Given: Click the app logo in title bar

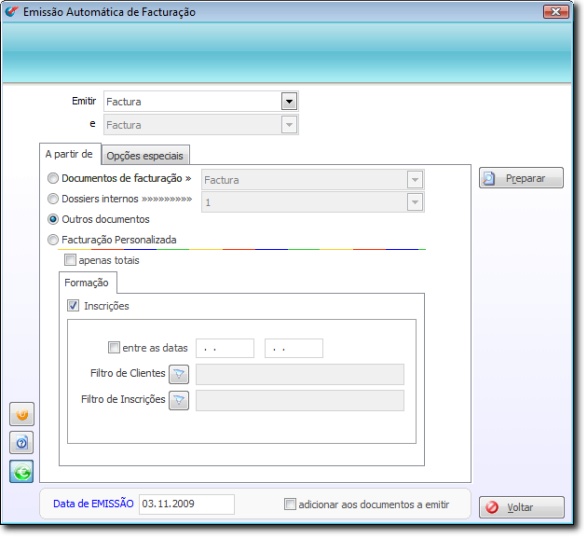Looking at the screenshot, I should 12,12.
